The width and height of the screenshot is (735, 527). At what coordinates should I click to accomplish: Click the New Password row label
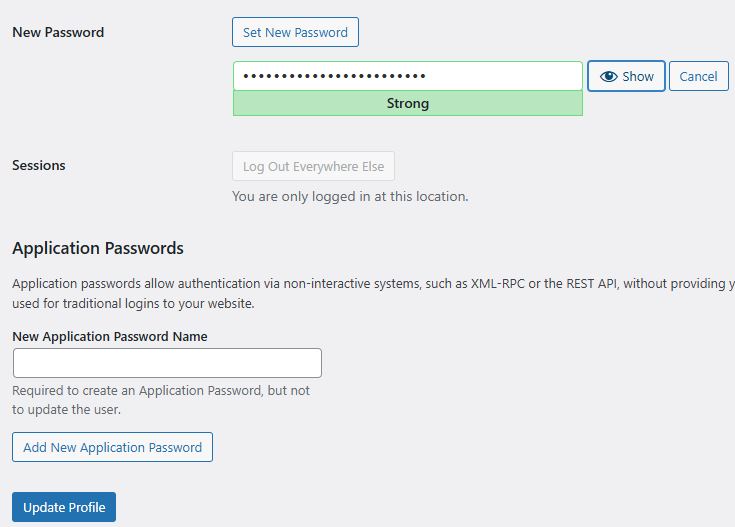[x=58, y=32]
